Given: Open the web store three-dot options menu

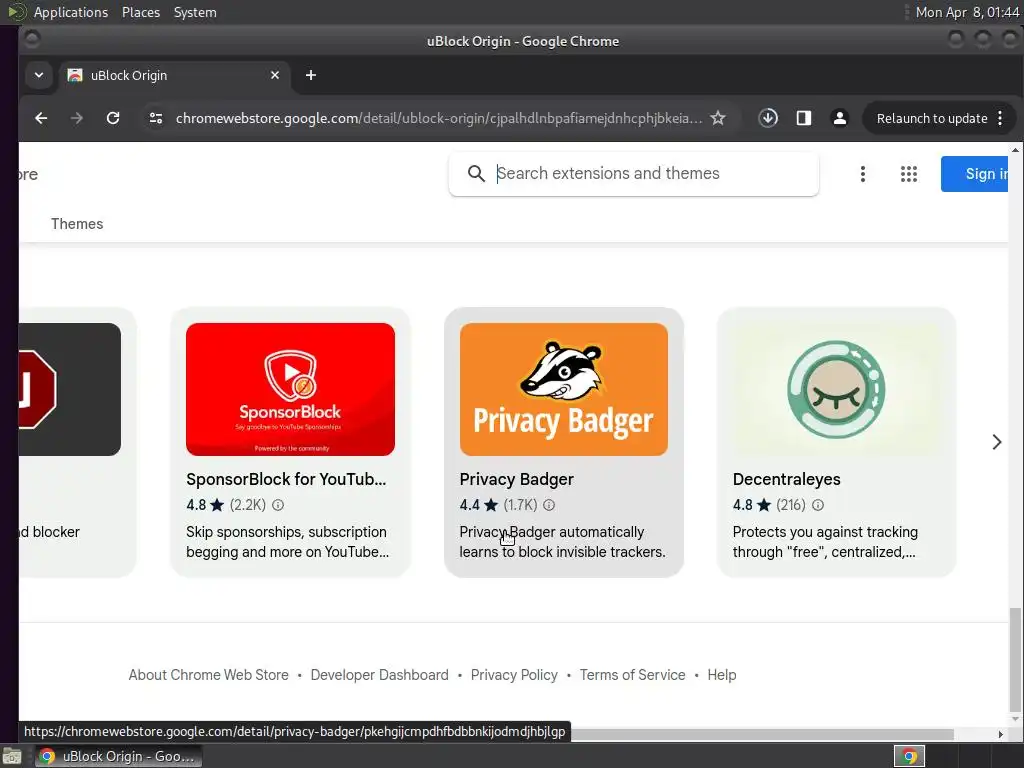Looking at the screenshot, I should [863, 174].
